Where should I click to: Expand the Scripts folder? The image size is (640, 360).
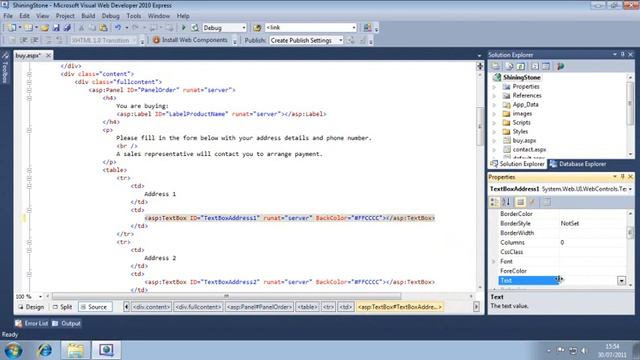495,122
